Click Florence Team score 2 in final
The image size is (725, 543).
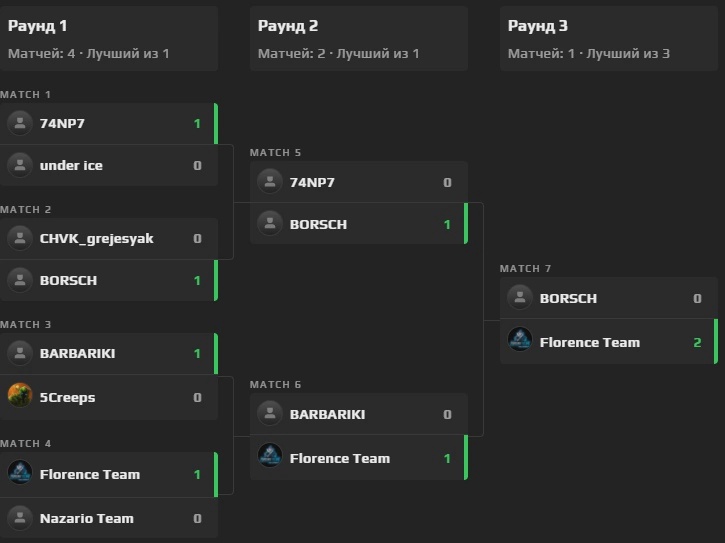[697, 342]
